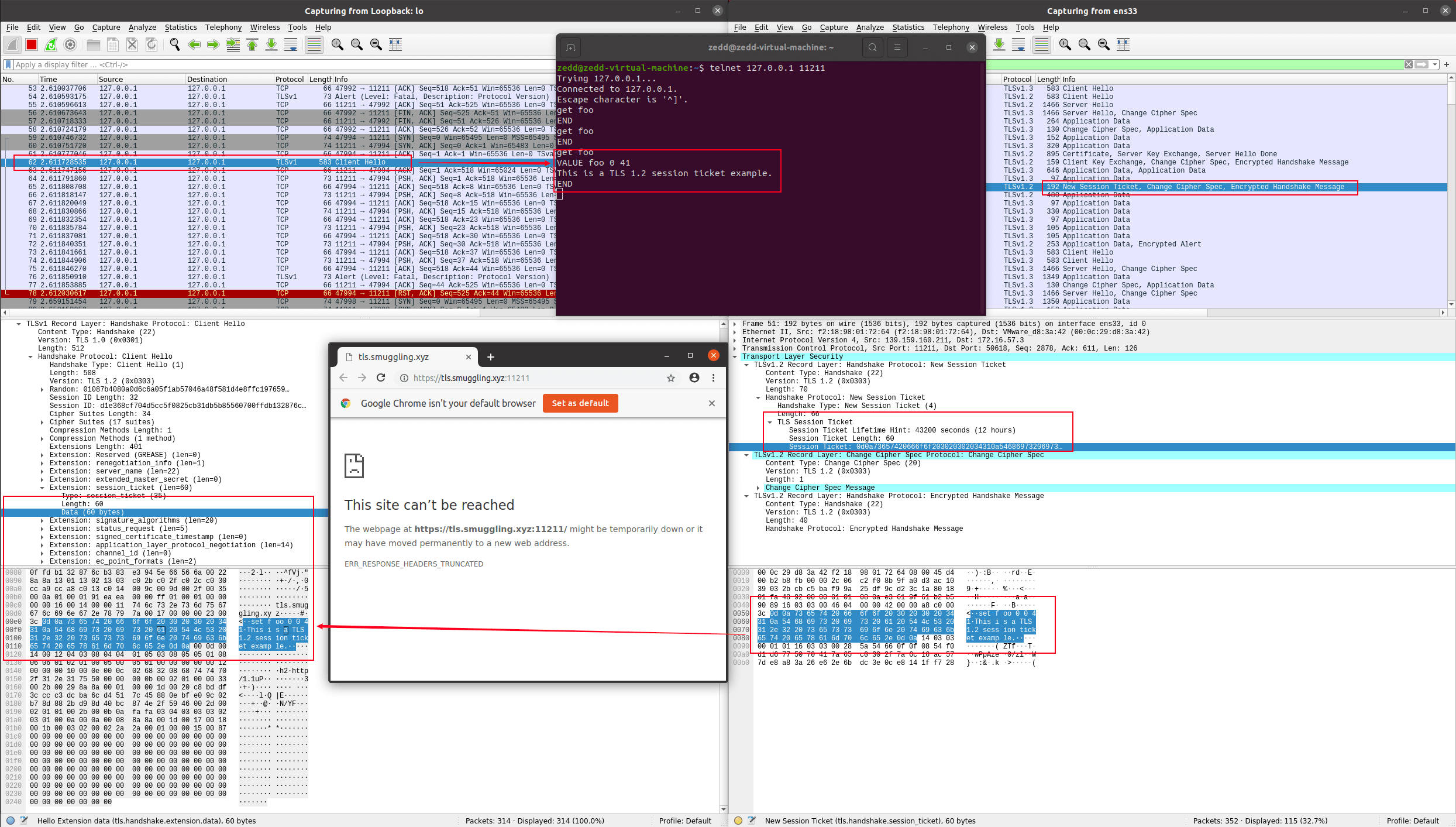Screen dimensions: 1456x827
Task: Open capture options gear in Loopback window
Action: pyautogui.click(x=70, y=44)
